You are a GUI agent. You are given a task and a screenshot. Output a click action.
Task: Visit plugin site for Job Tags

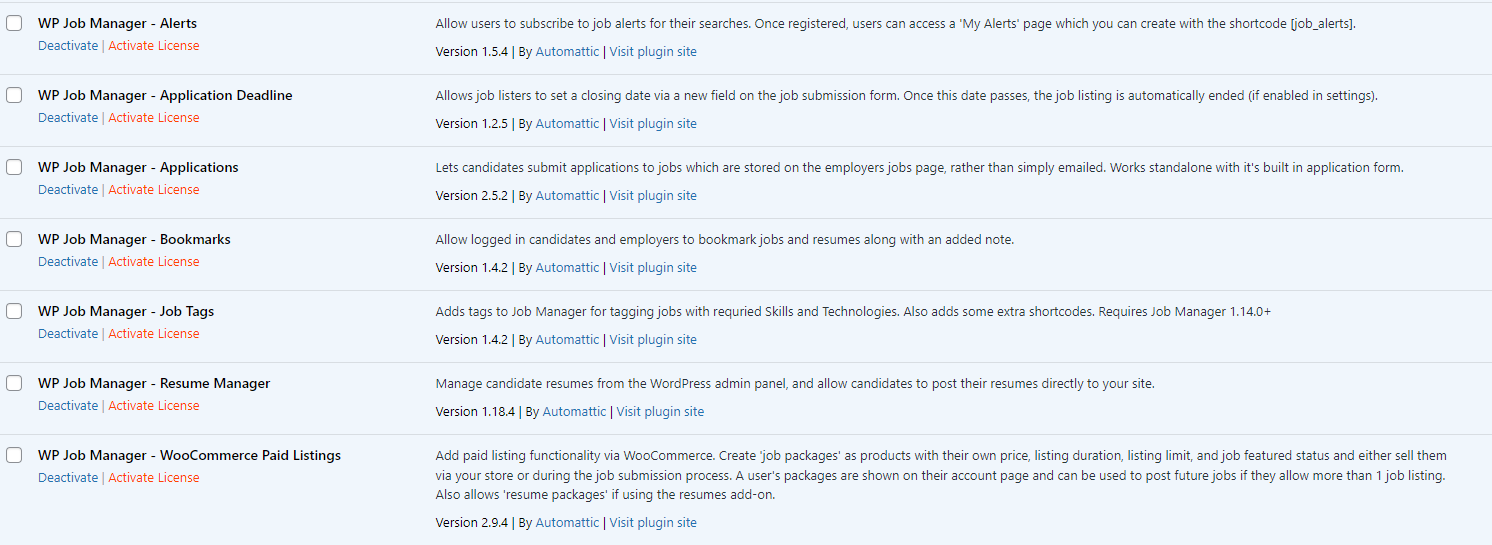click(653, 340)
